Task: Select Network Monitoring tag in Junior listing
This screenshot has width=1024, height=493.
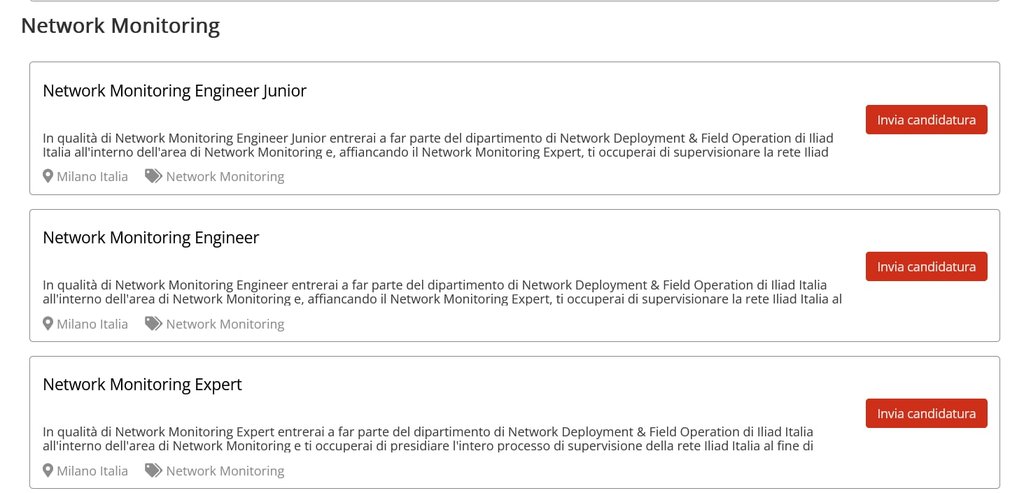Action: 225,177
